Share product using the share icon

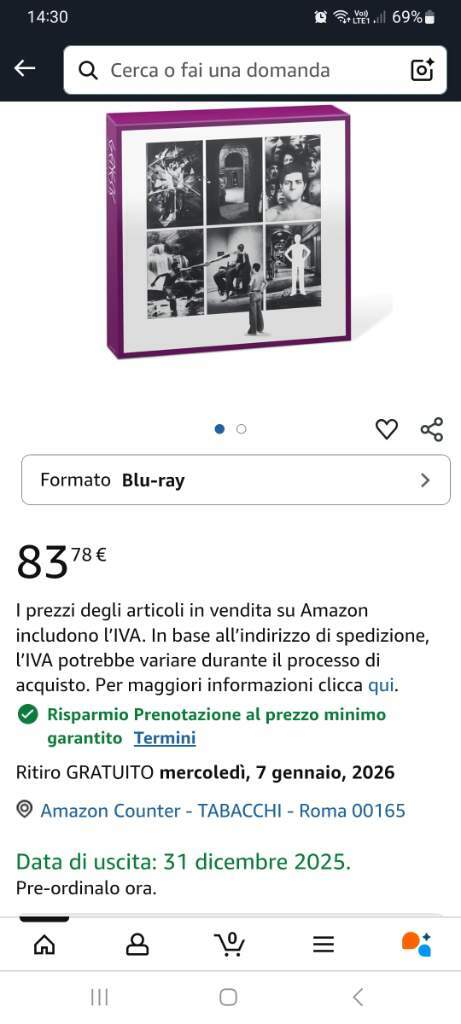(x=432, y=429)
